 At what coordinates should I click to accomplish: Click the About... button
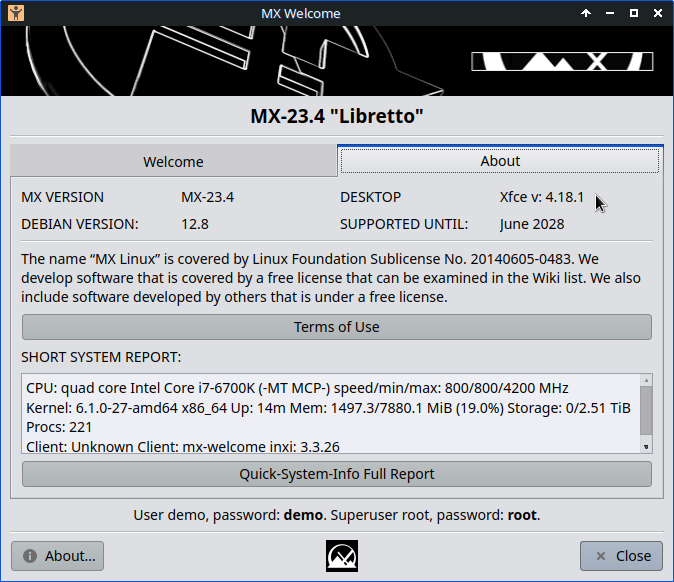coord(58,556)
